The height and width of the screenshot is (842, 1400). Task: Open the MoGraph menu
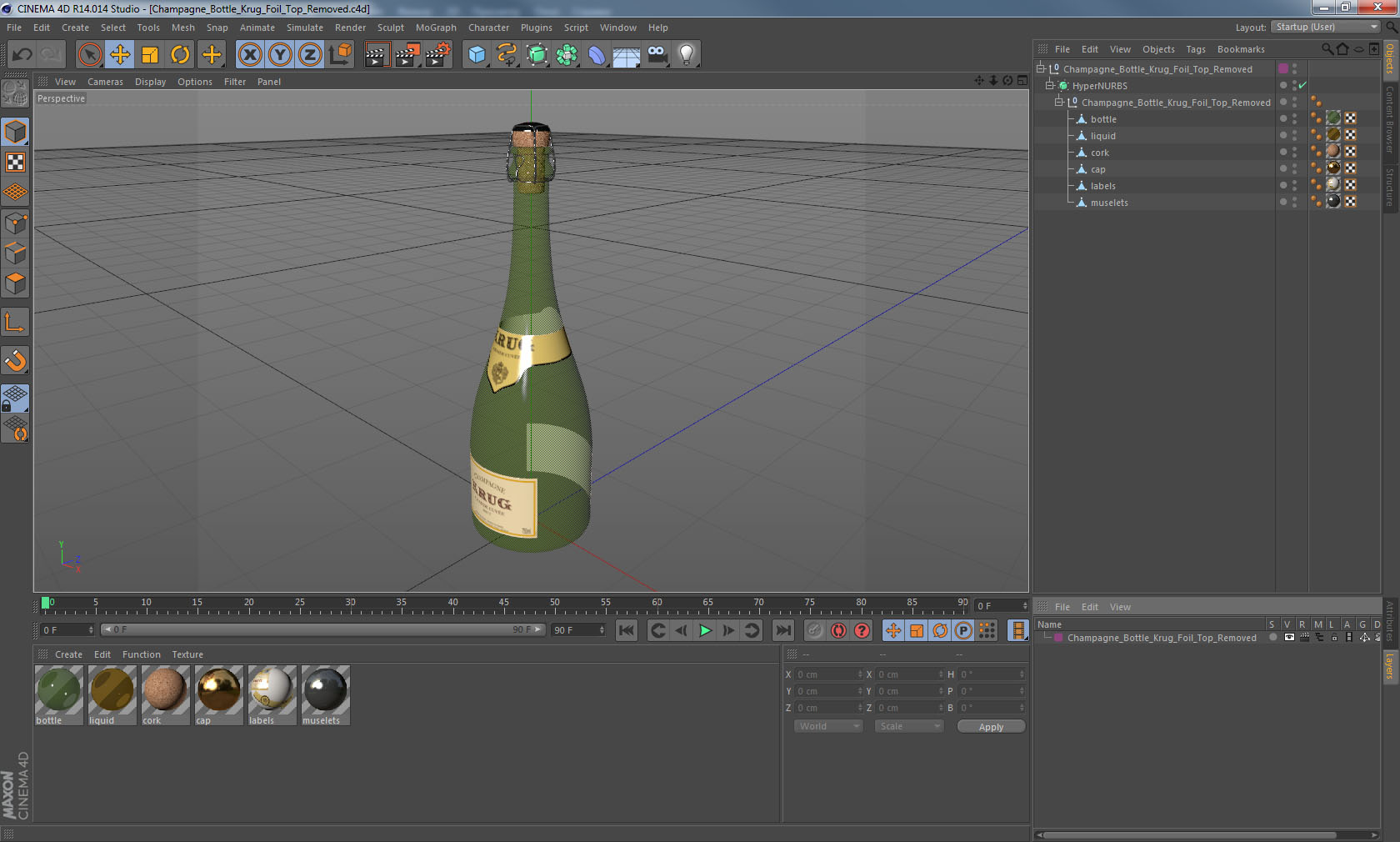pos(436,28)
